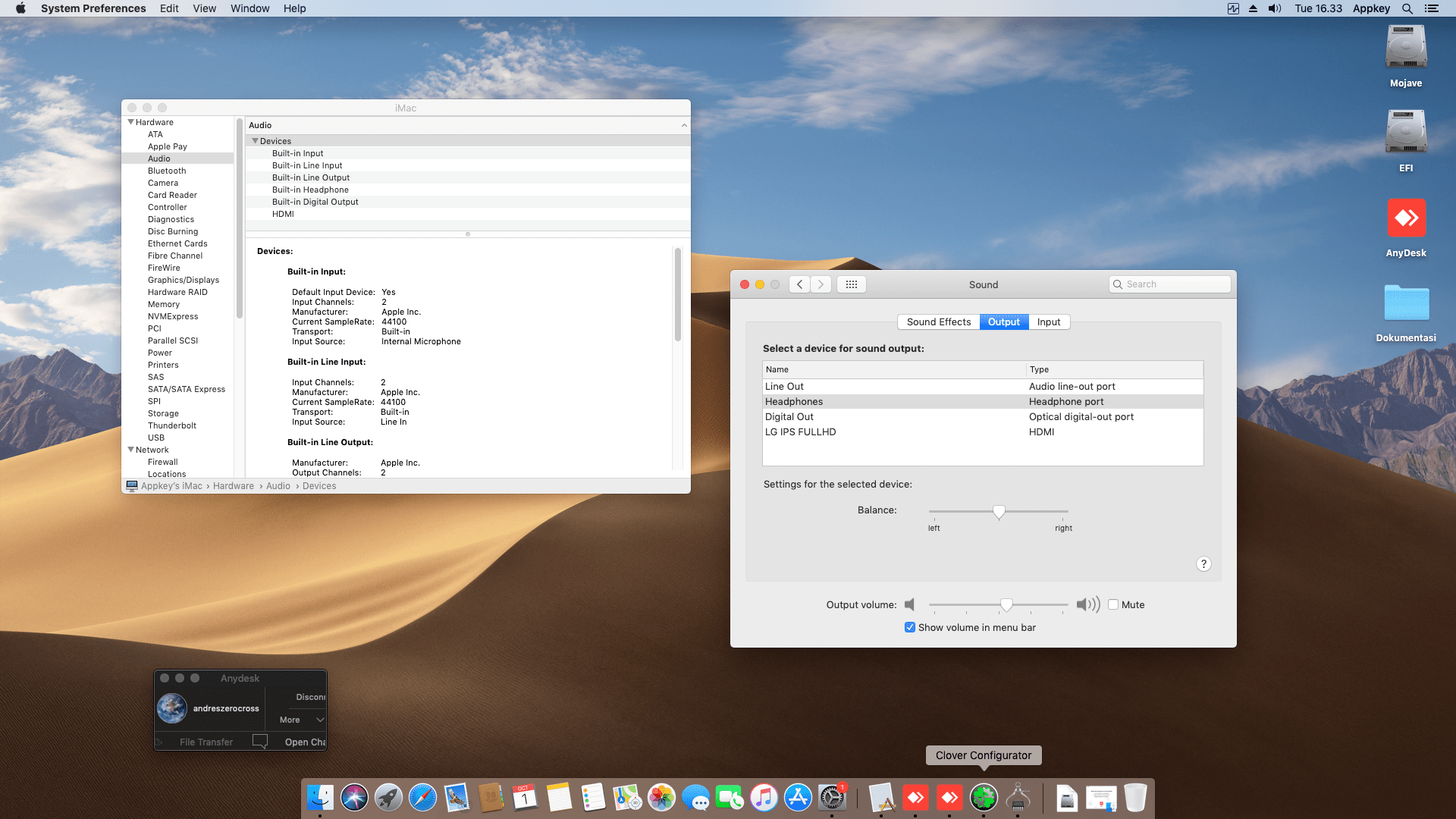Click the Sound preferences search field

[x=1169, y=284]
